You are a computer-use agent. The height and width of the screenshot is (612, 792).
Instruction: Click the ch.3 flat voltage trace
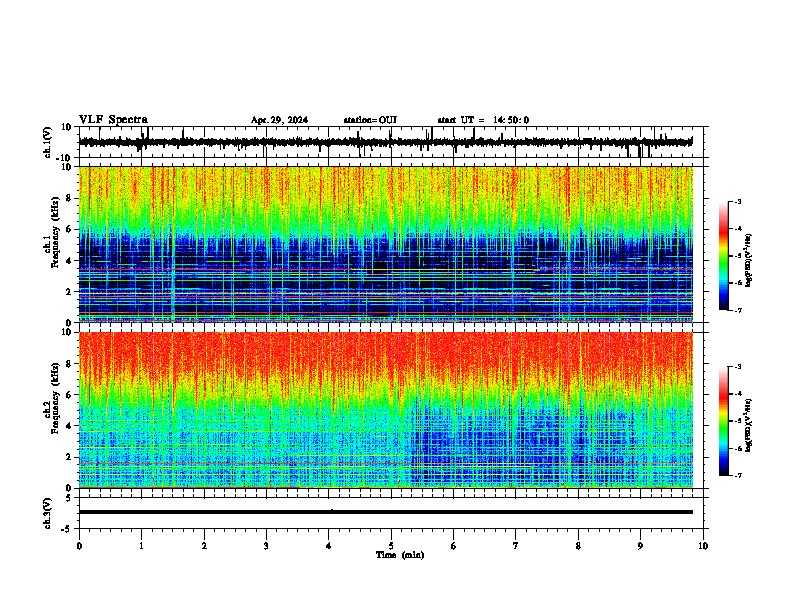(x=385, y=512)
